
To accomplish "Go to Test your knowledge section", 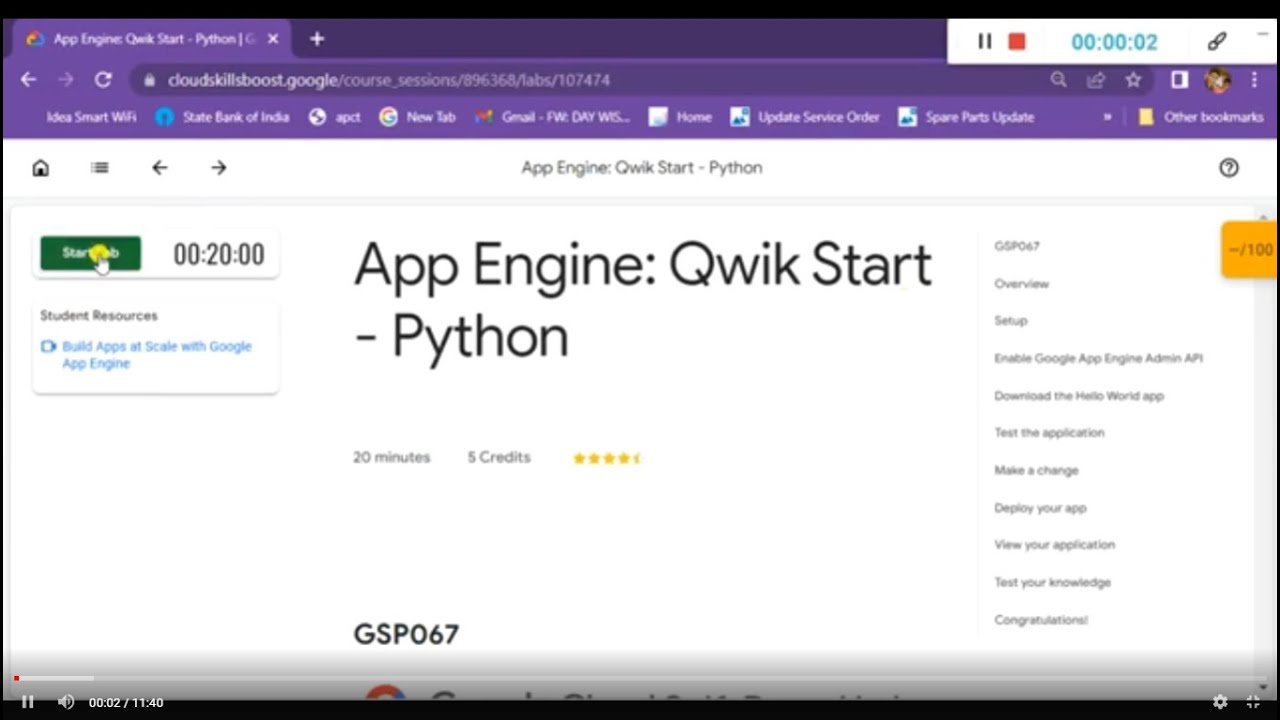I will pos(1052,582).
